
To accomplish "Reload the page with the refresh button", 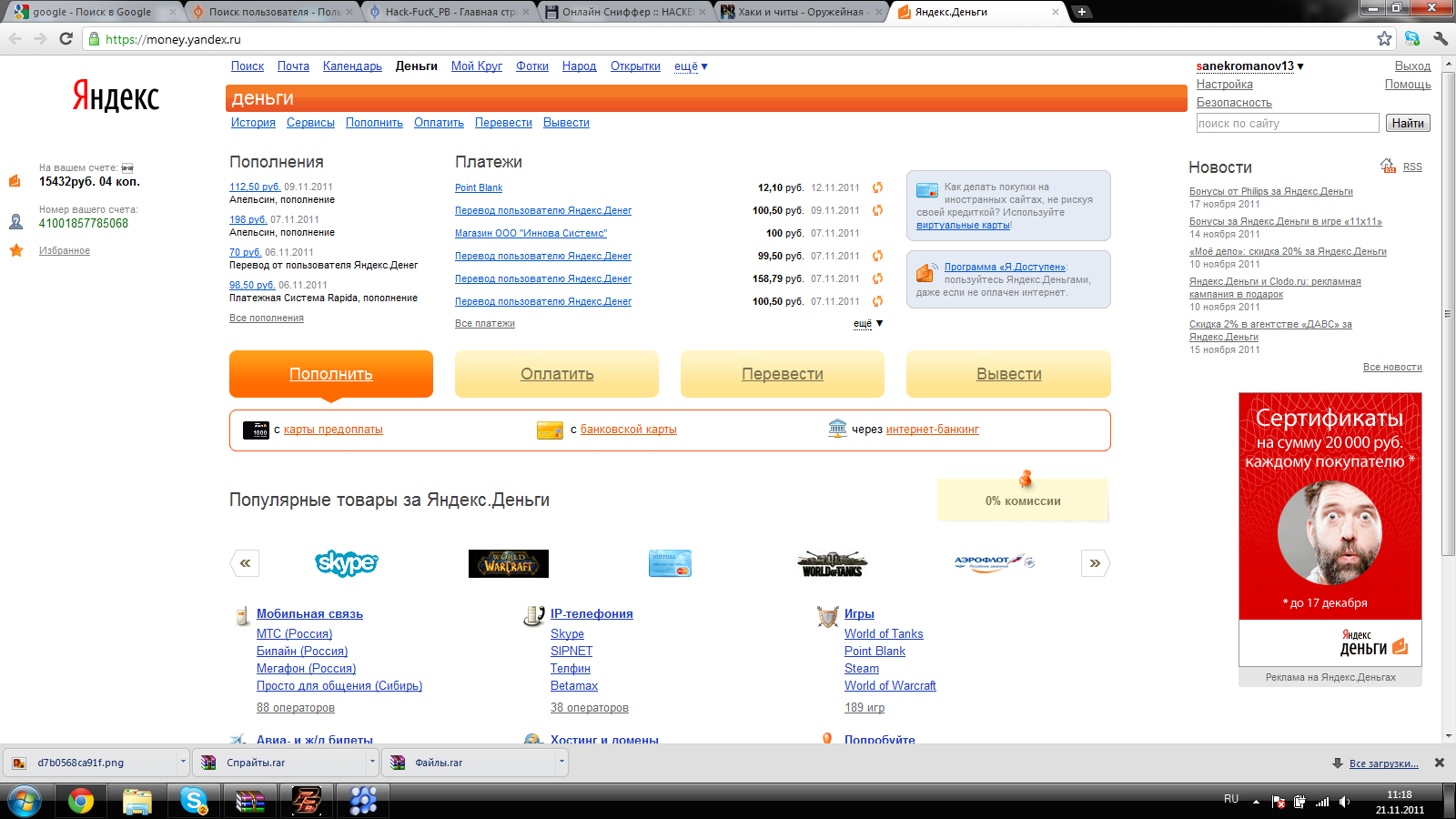I will (x=66, y=38).
